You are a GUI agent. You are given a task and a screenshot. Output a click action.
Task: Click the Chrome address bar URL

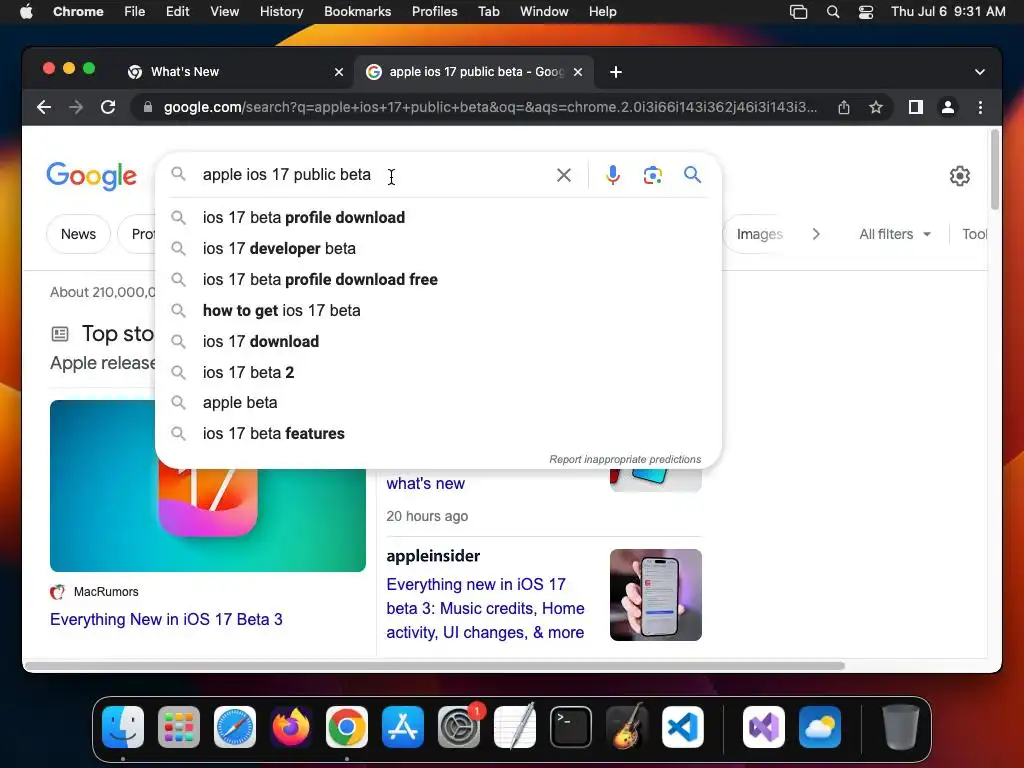pos(490,107)
